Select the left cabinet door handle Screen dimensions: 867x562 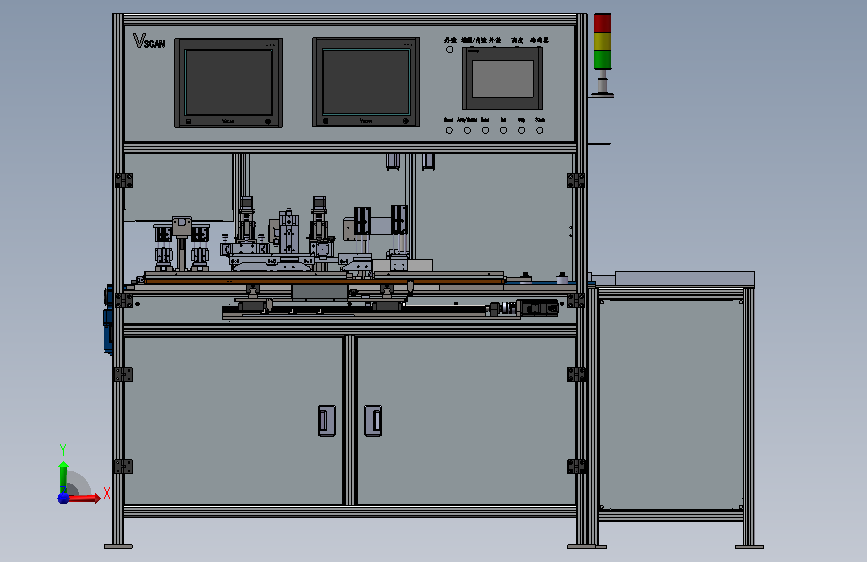[326, 420]
